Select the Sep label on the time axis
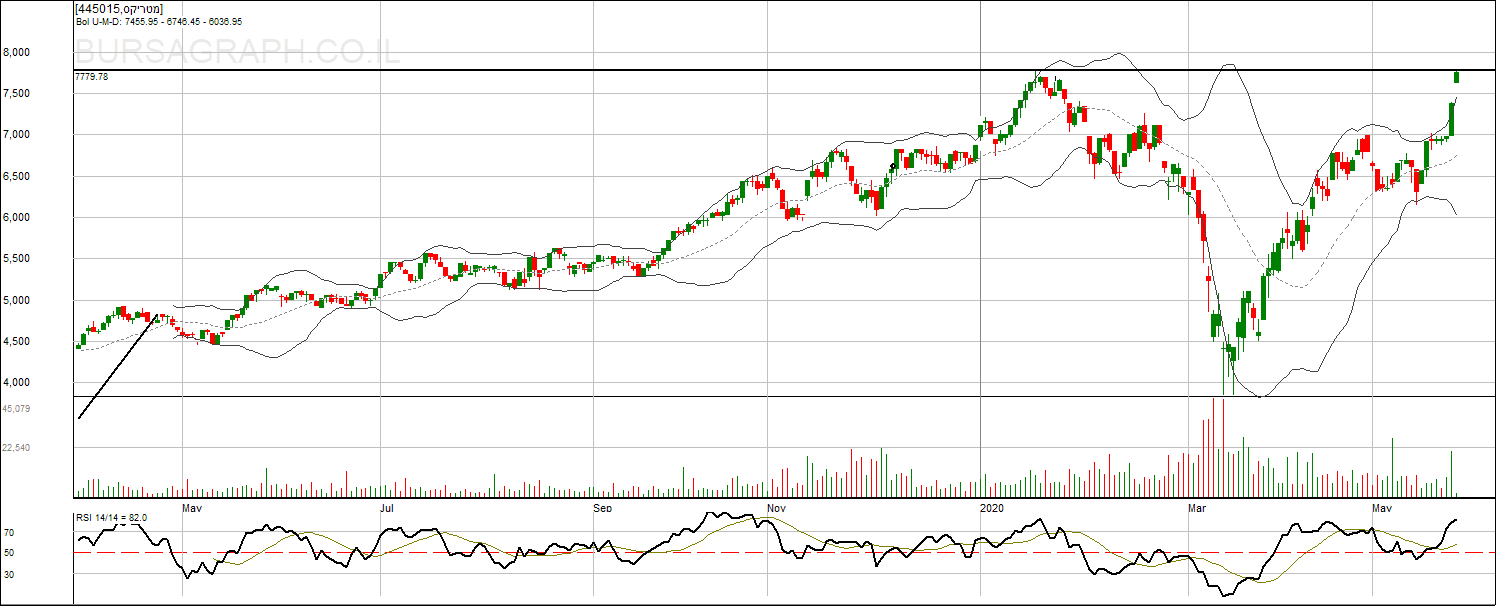The image size is (1496, 606). point(602,509)
